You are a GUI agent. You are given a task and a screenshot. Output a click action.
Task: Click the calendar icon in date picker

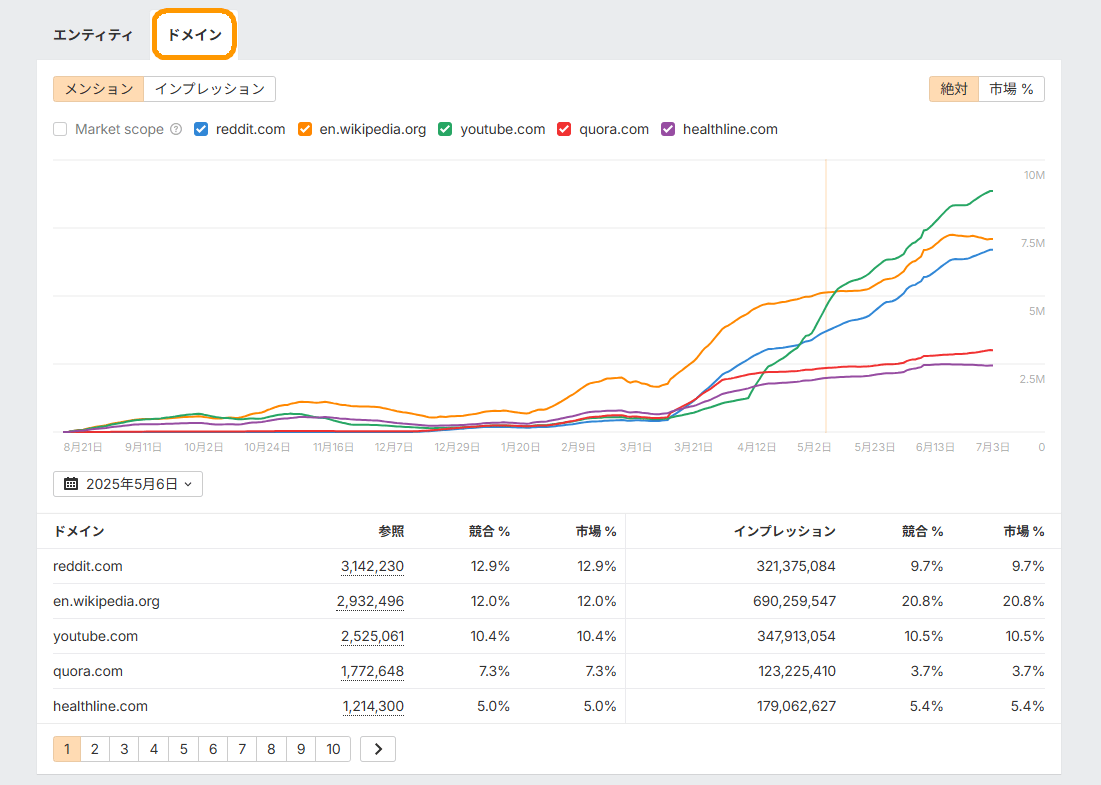click(71, 484)
